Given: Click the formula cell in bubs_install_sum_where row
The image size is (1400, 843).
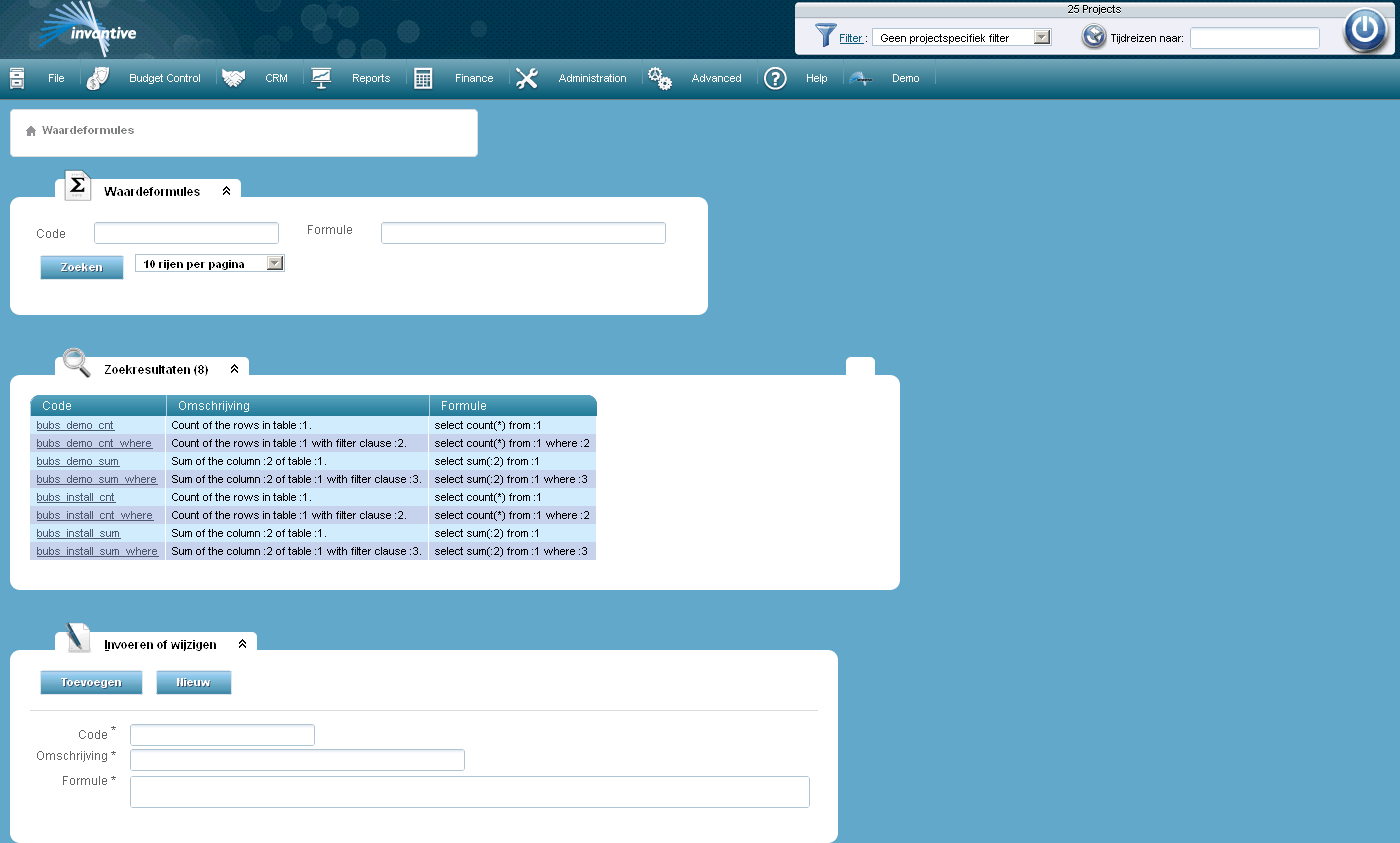Looking at the screenshot, I should [512, 551].
